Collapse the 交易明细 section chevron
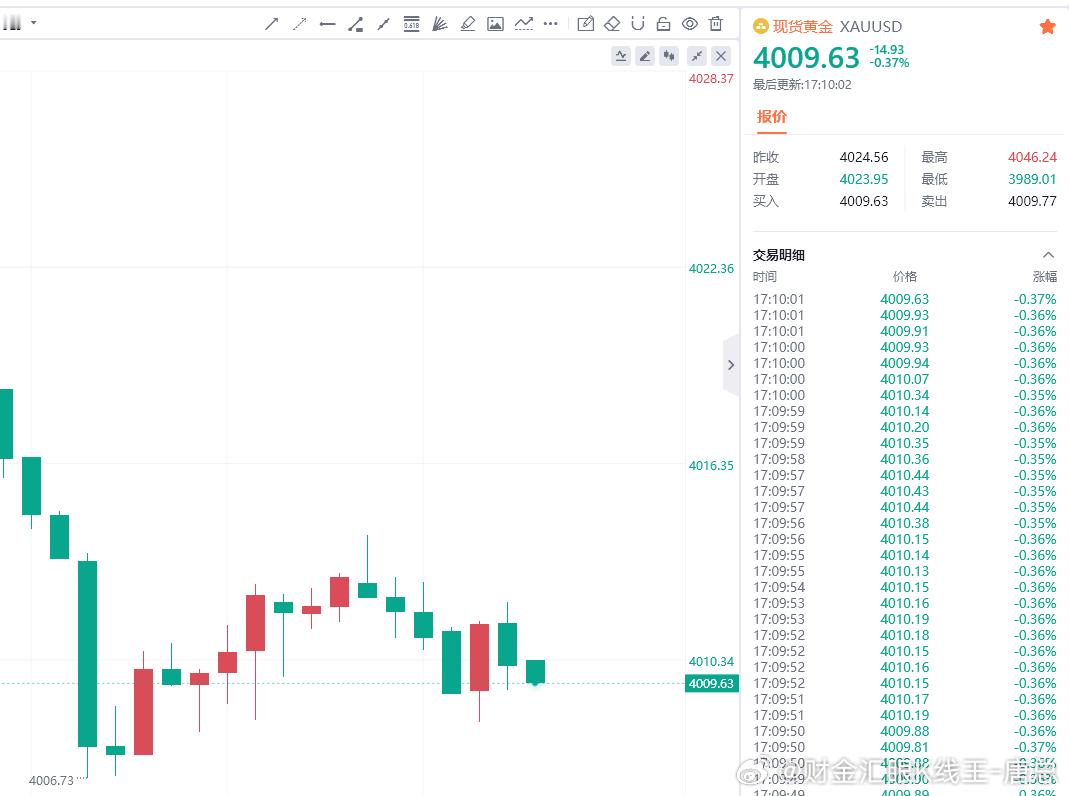Image resolution: width=1069 pixels, height=796 pixels. [1049, 255]
